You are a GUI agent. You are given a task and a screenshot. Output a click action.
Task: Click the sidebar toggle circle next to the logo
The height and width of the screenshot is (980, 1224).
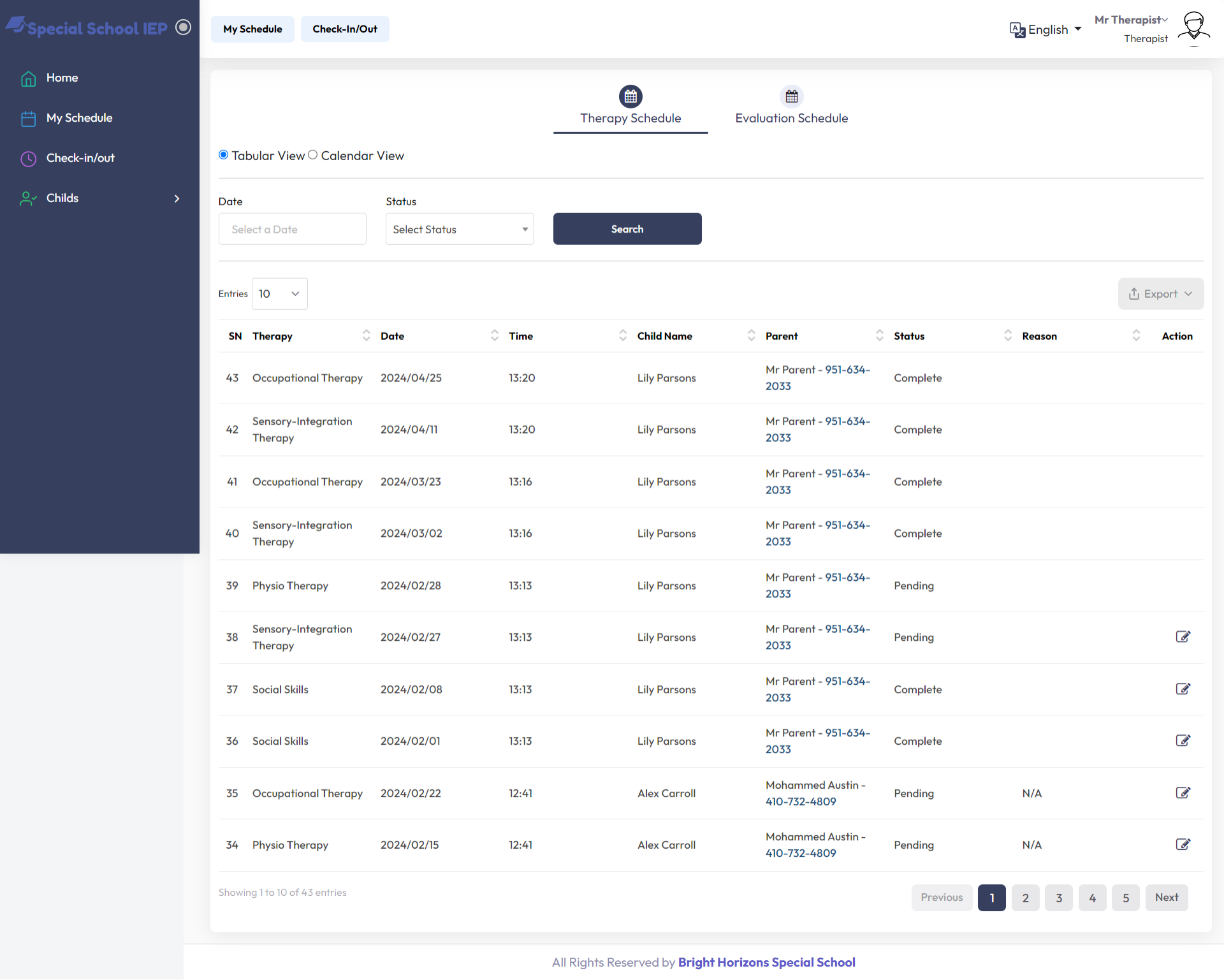tap(183, 27)
